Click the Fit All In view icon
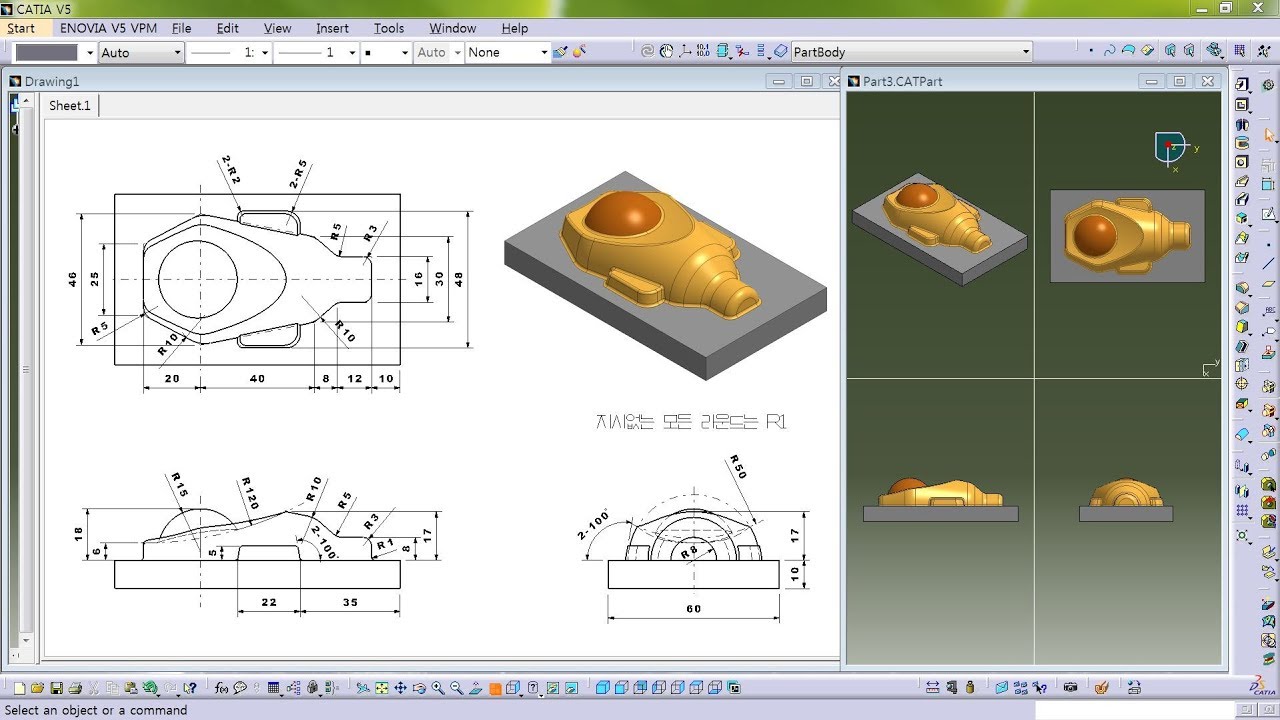The height and width of the screenshot is (720, 1280). 382,688
